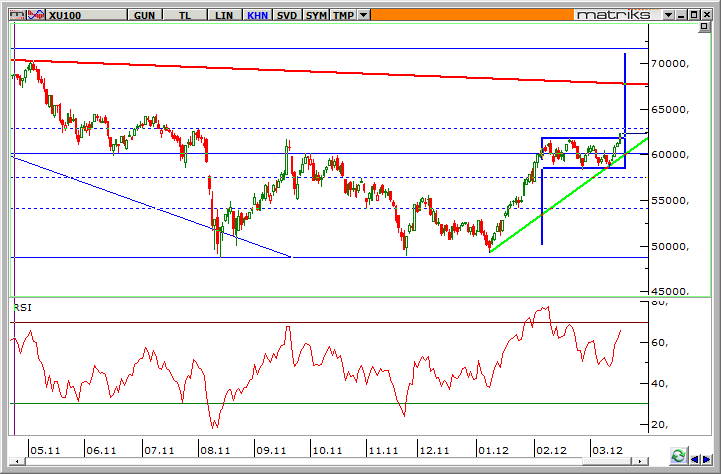
Task: Click the horizontal scrollbar right arrow
Action: [x=639, y=461]
